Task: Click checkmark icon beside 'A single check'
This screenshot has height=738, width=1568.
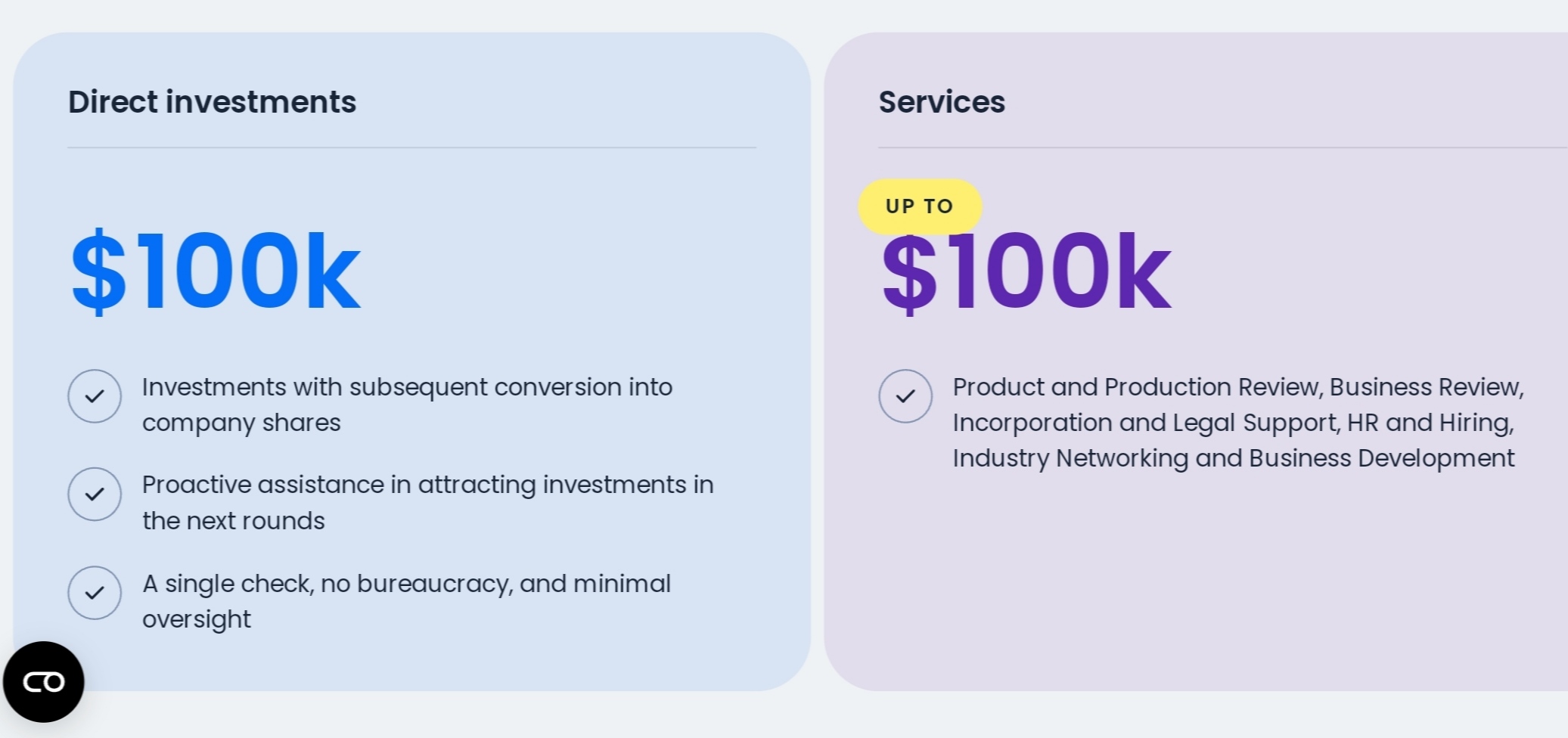Action: click(95, 593)
